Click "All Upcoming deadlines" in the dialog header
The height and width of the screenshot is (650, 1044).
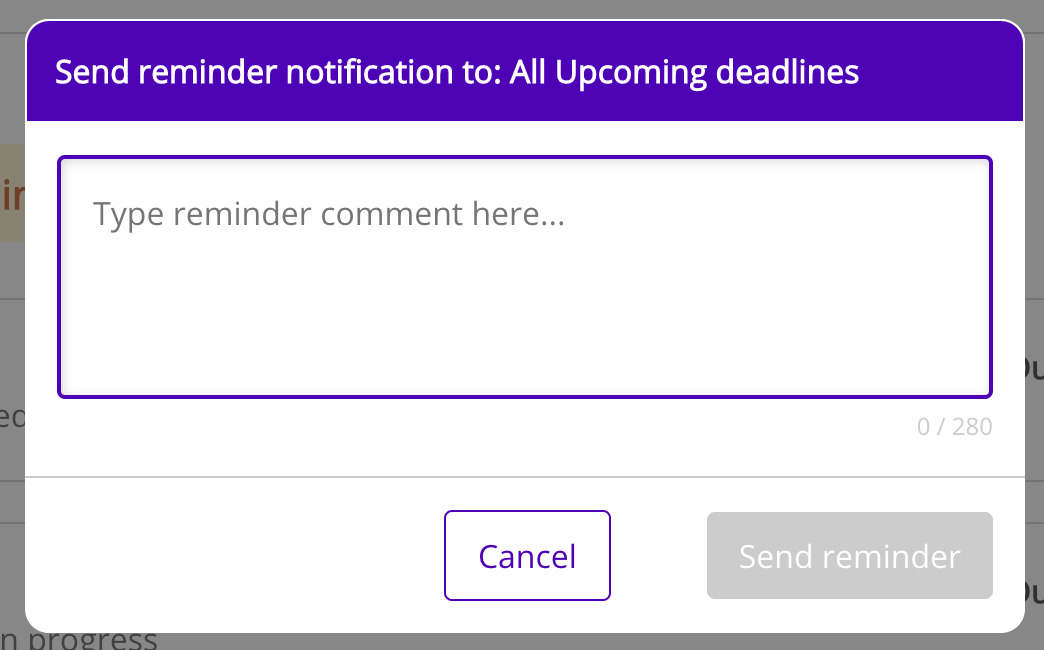[x=684, y=72]
